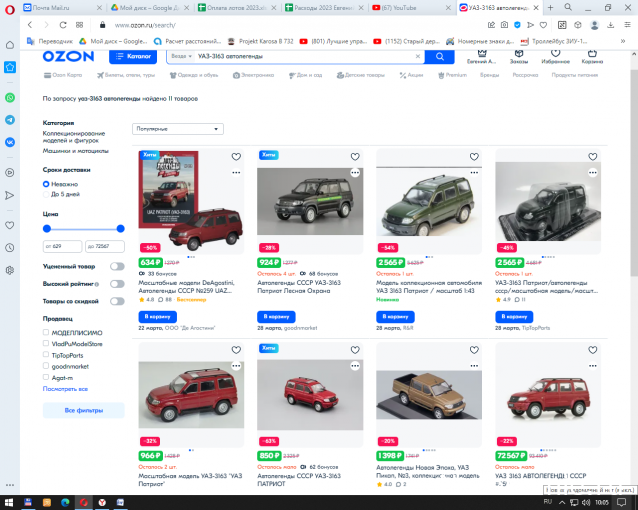Viewport: 638px width, 510px height.
Task: Expand the 'Везде' search category dropdown
Action: 181,56
